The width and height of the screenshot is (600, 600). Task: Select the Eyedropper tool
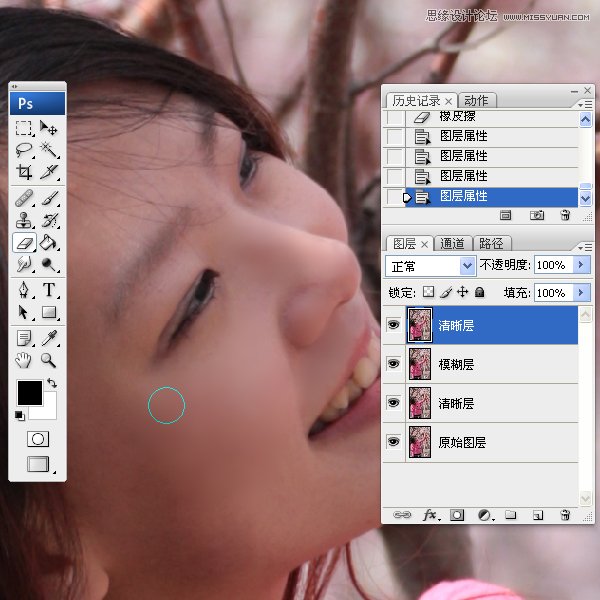[x=49, y=338]
